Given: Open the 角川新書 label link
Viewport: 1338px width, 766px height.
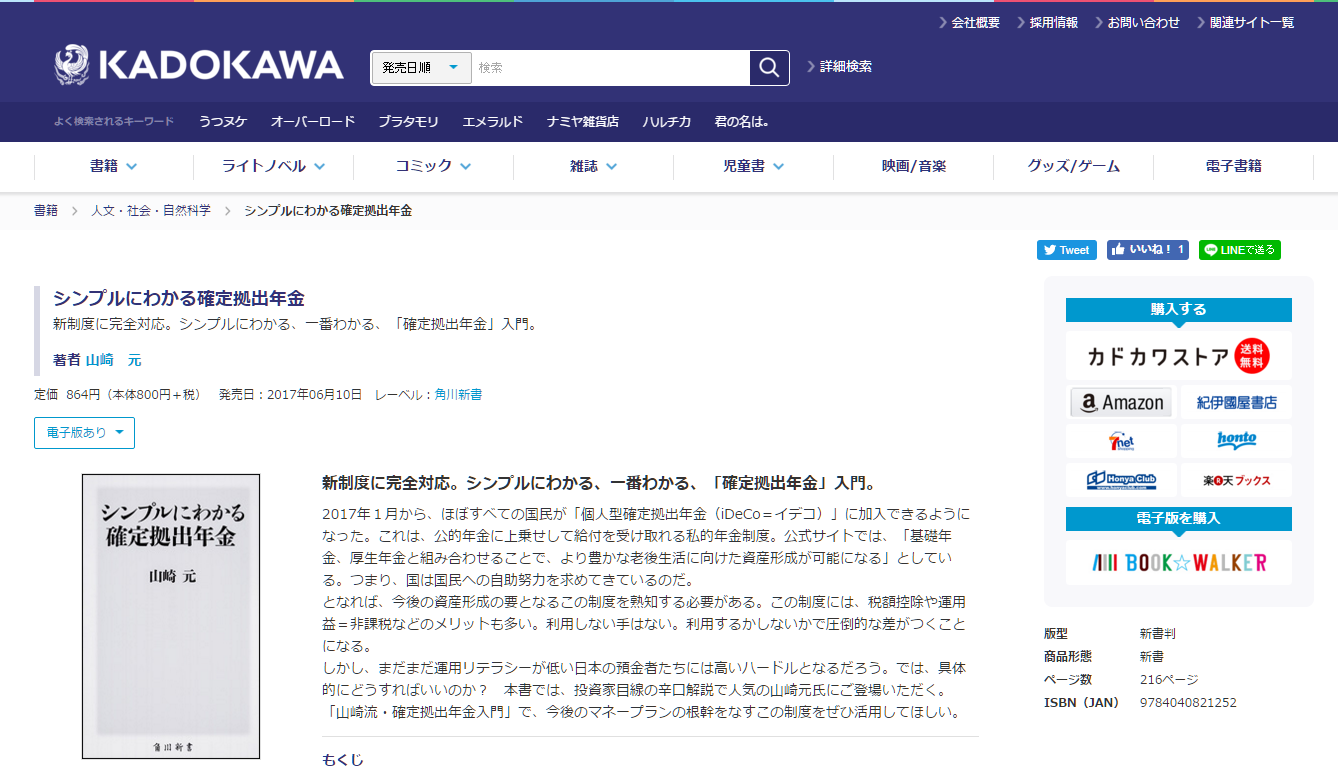Looking at the screenshot, I should point(458,395).
